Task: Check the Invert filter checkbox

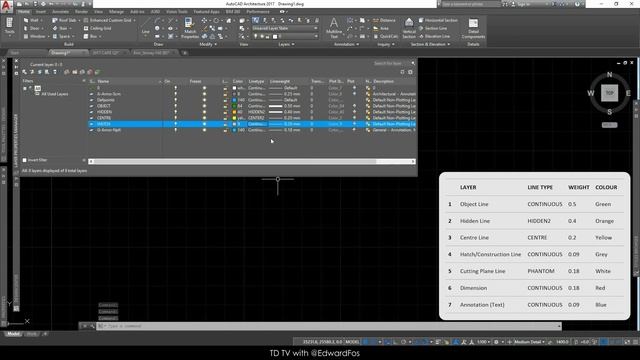Action: coord(24,160)
